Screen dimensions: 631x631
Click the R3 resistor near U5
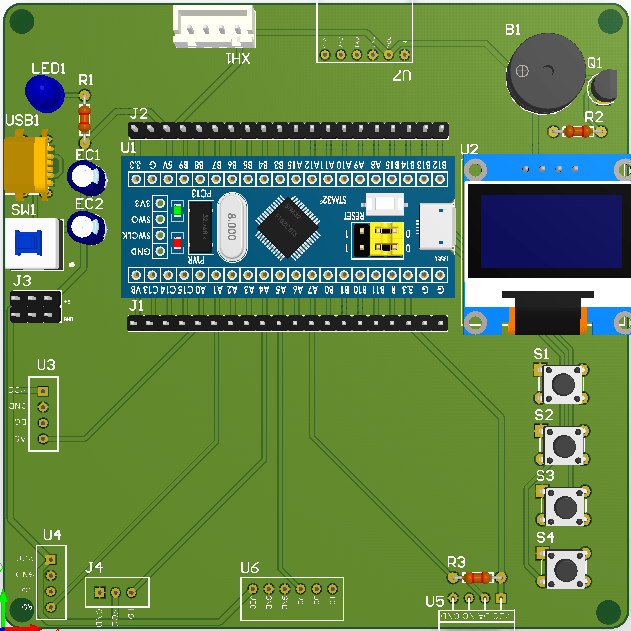(477, 578)
